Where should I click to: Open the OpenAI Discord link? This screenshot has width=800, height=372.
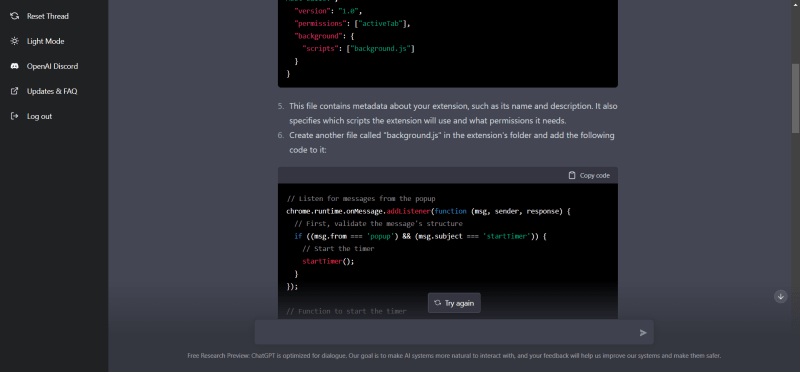click(52, 66)
